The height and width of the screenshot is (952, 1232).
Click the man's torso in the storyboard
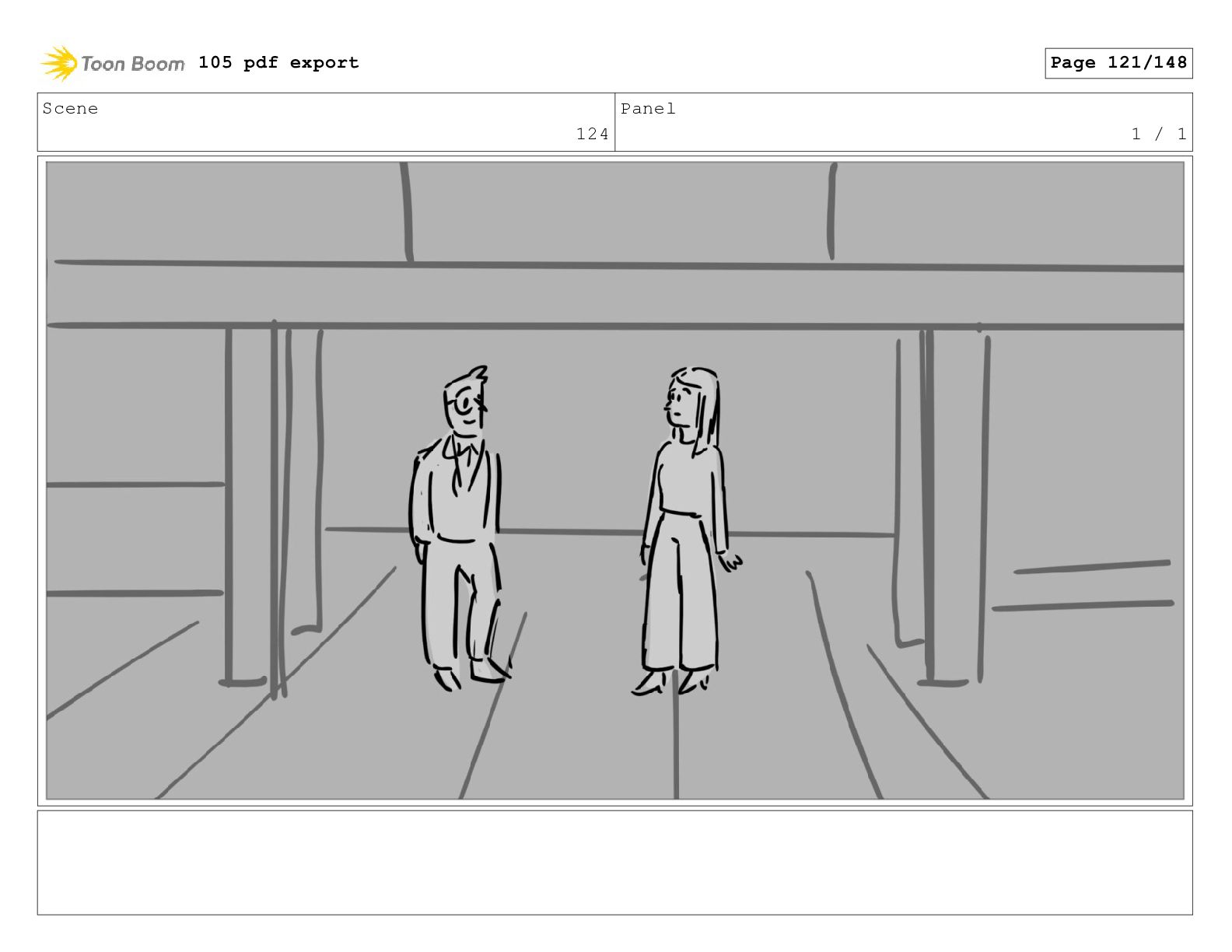coord(457,490)
